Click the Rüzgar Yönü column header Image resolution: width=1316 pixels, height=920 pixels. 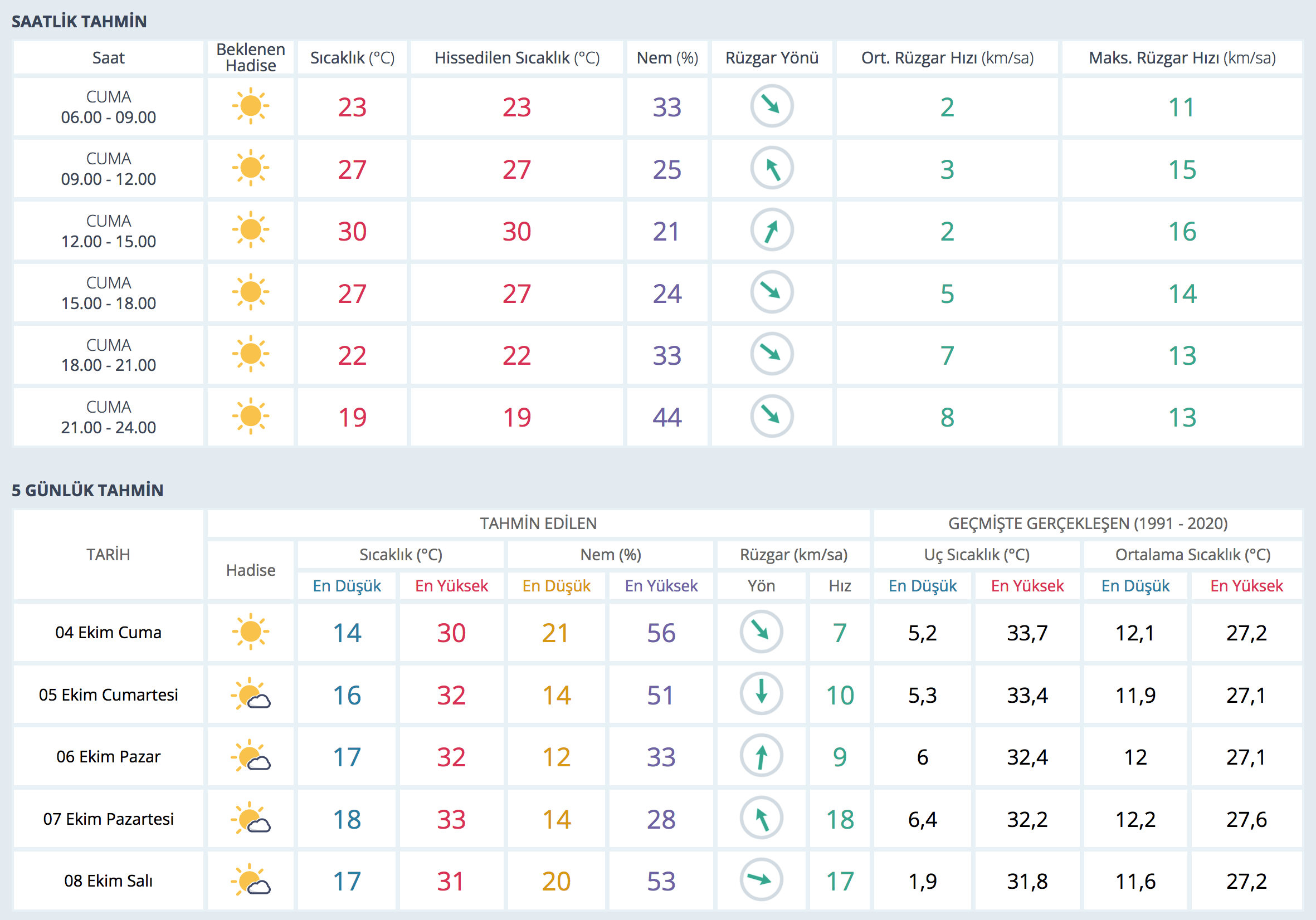pos(772,58)
